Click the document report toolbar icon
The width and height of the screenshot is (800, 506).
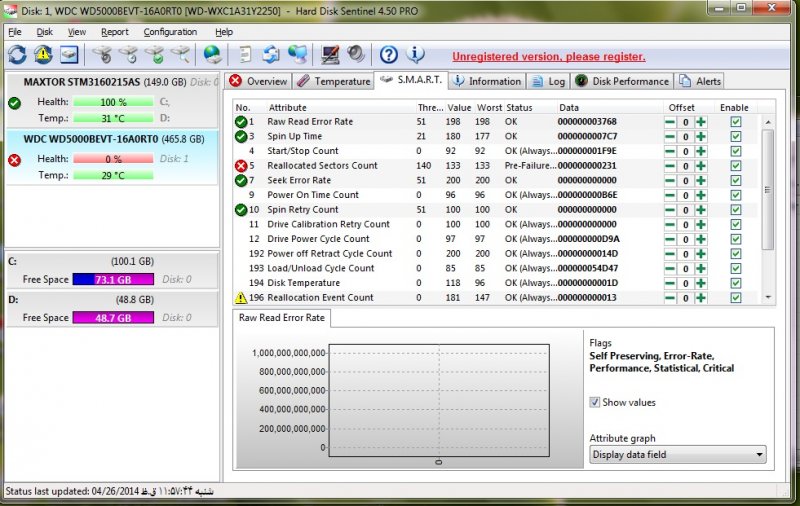[x=245, y=54]
